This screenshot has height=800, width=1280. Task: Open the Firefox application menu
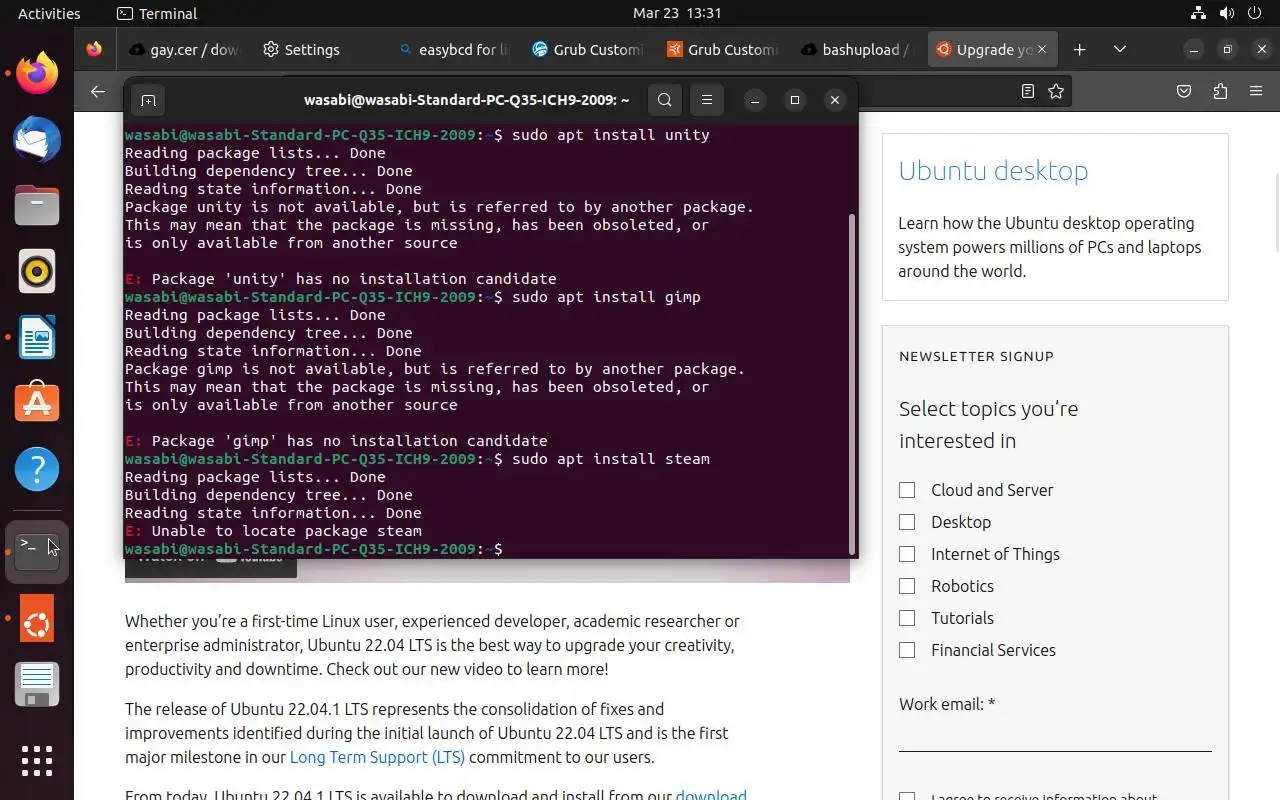(1256, 91)
